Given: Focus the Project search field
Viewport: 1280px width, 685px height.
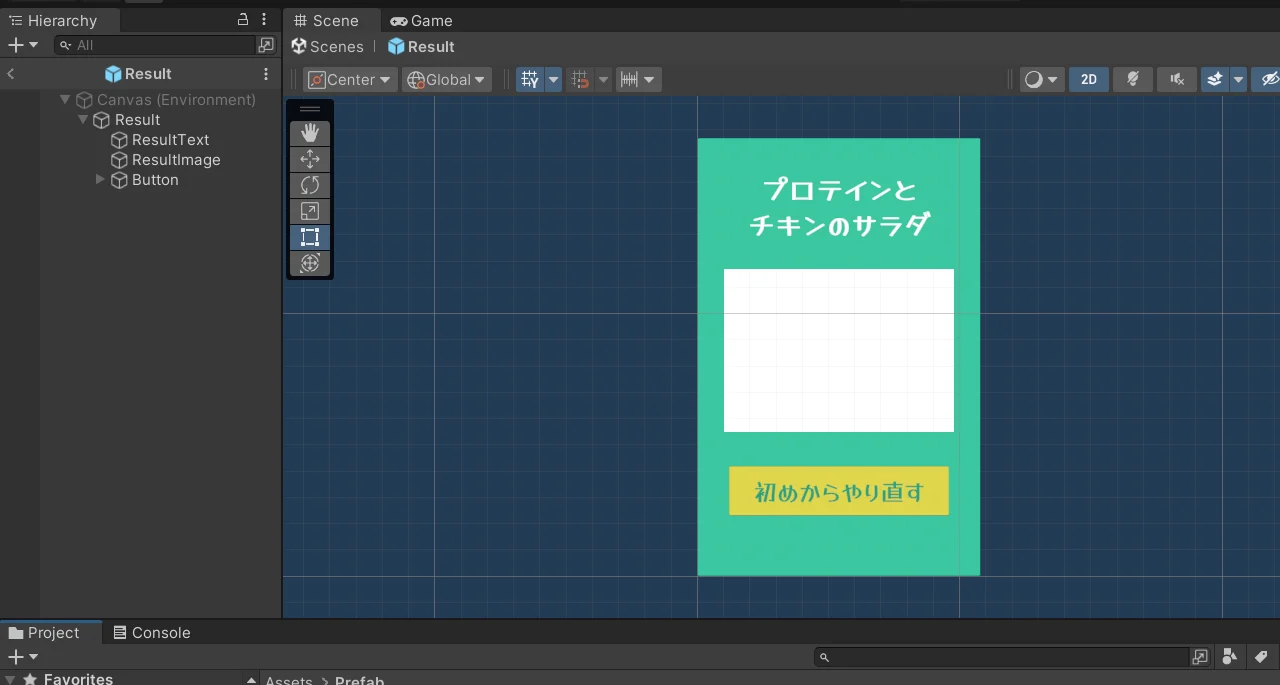Looking at the screenshot, I should pos(1002,657).
